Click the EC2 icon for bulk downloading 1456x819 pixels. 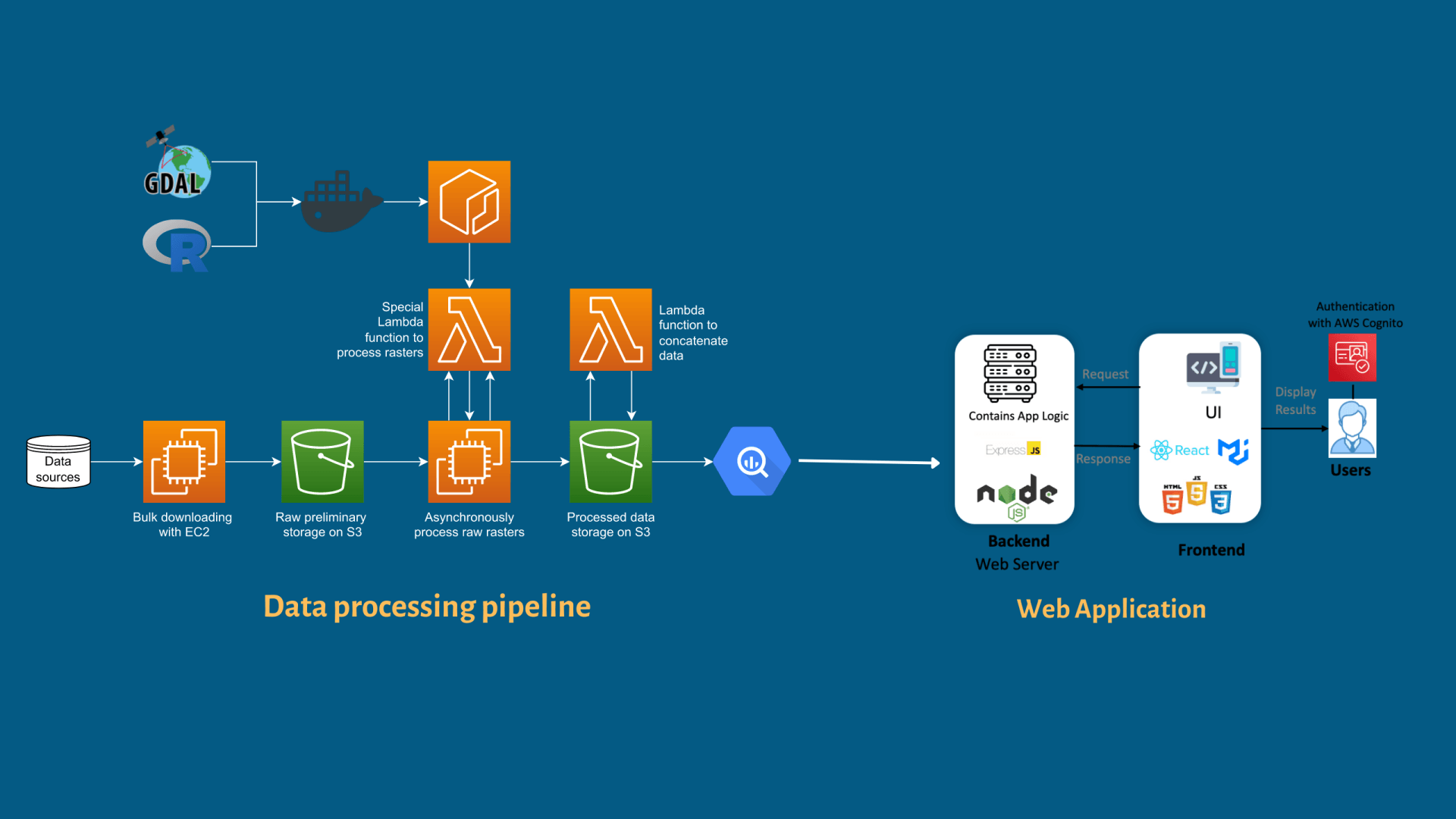click(x=184, y=462)
